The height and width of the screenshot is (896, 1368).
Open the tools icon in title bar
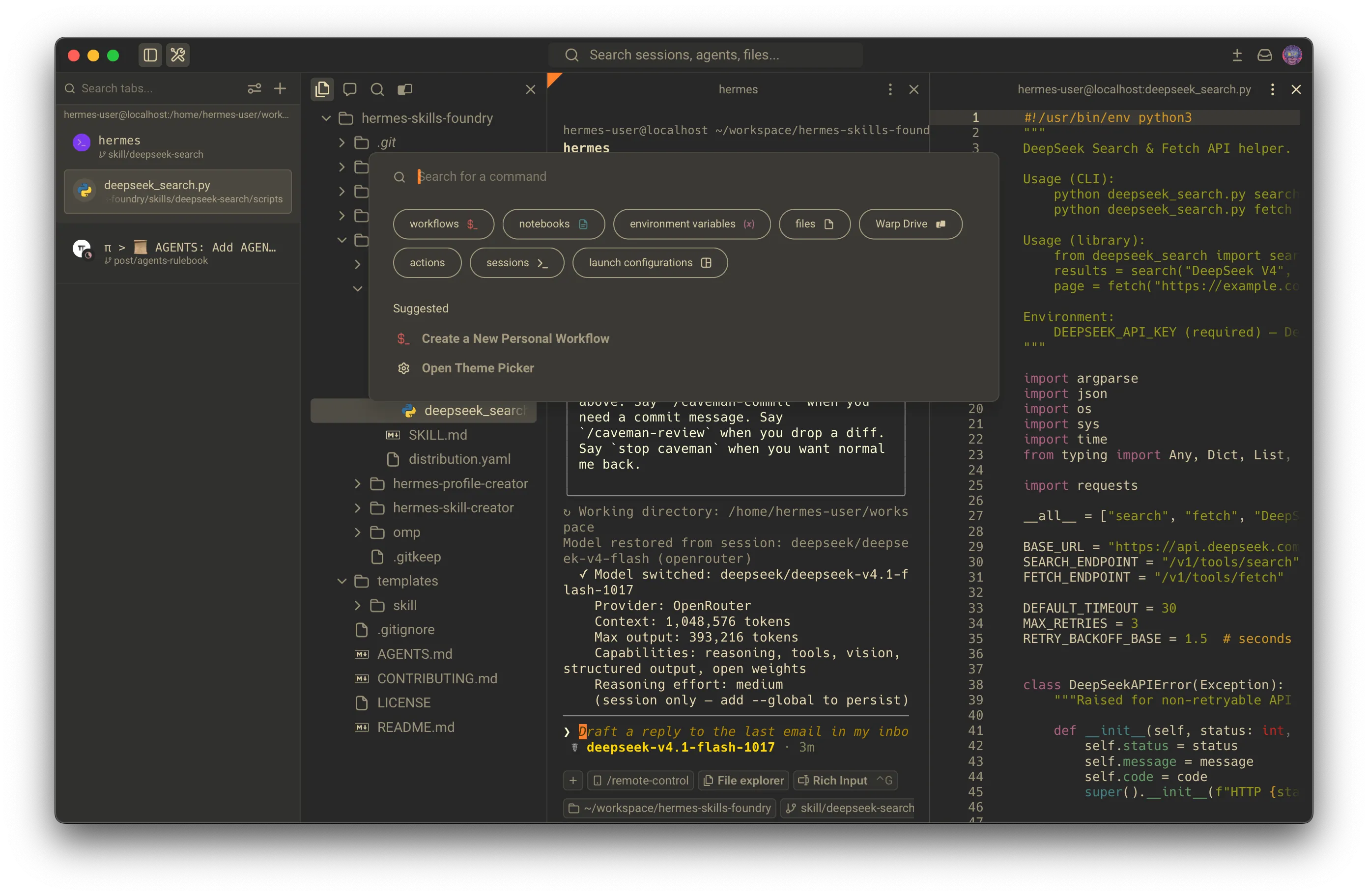[177, 55]
